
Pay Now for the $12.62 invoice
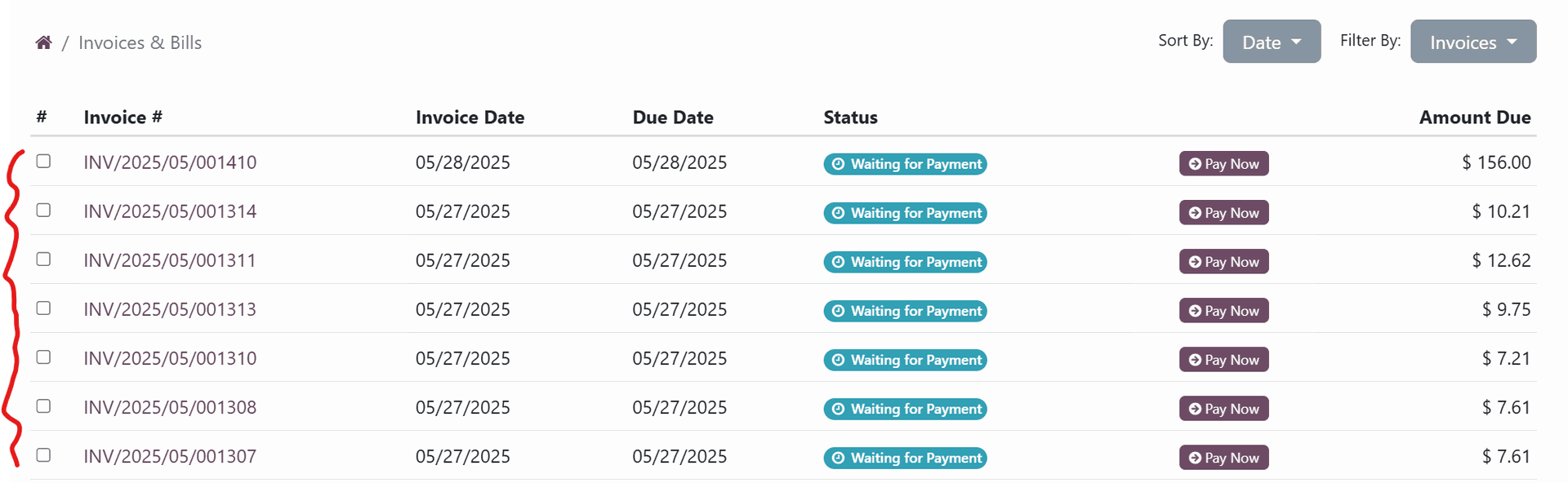click(x=1223, y=262)
